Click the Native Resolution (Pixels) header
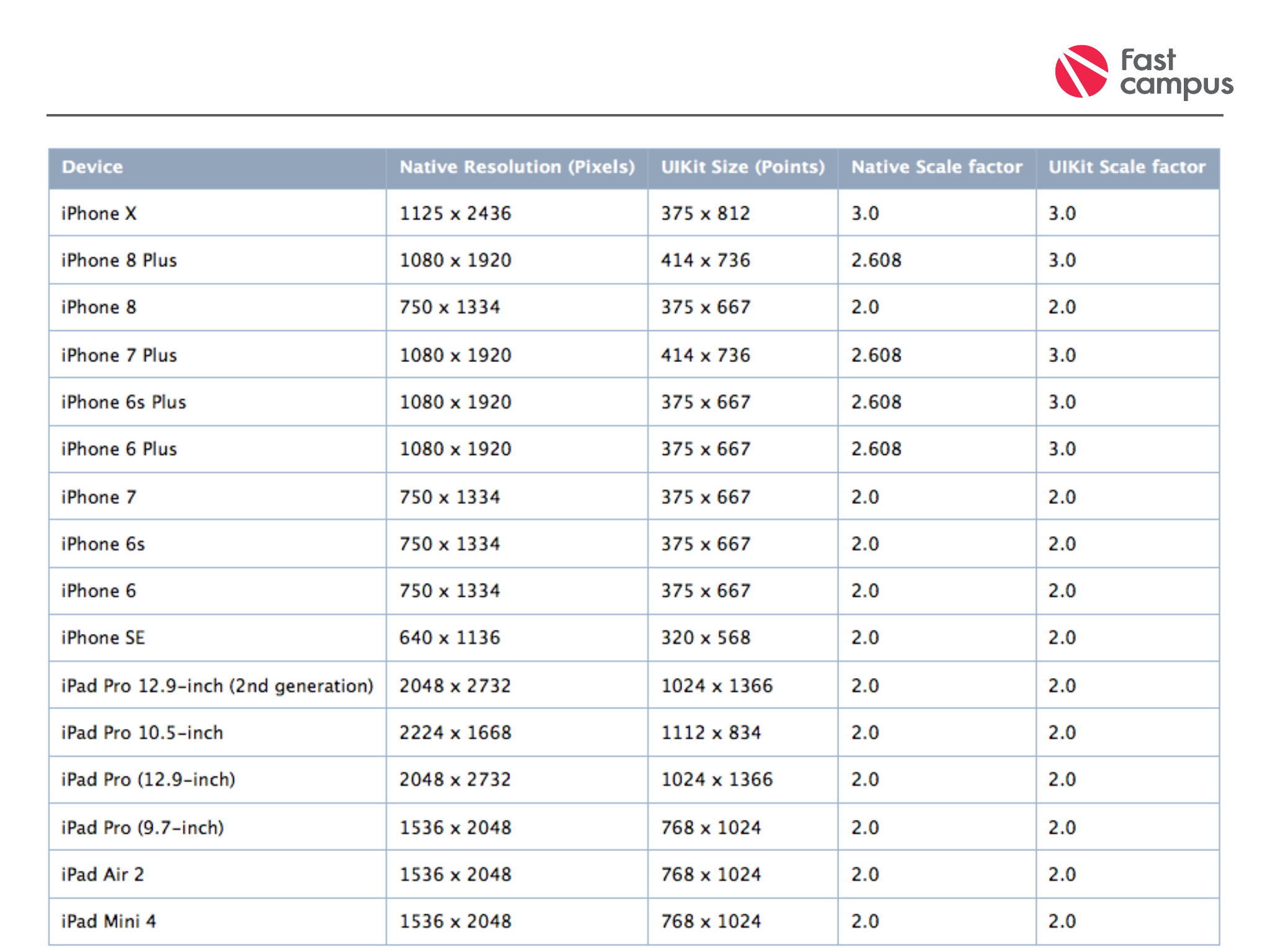The height and width of the screenshot is (952, 1270). 517,167
